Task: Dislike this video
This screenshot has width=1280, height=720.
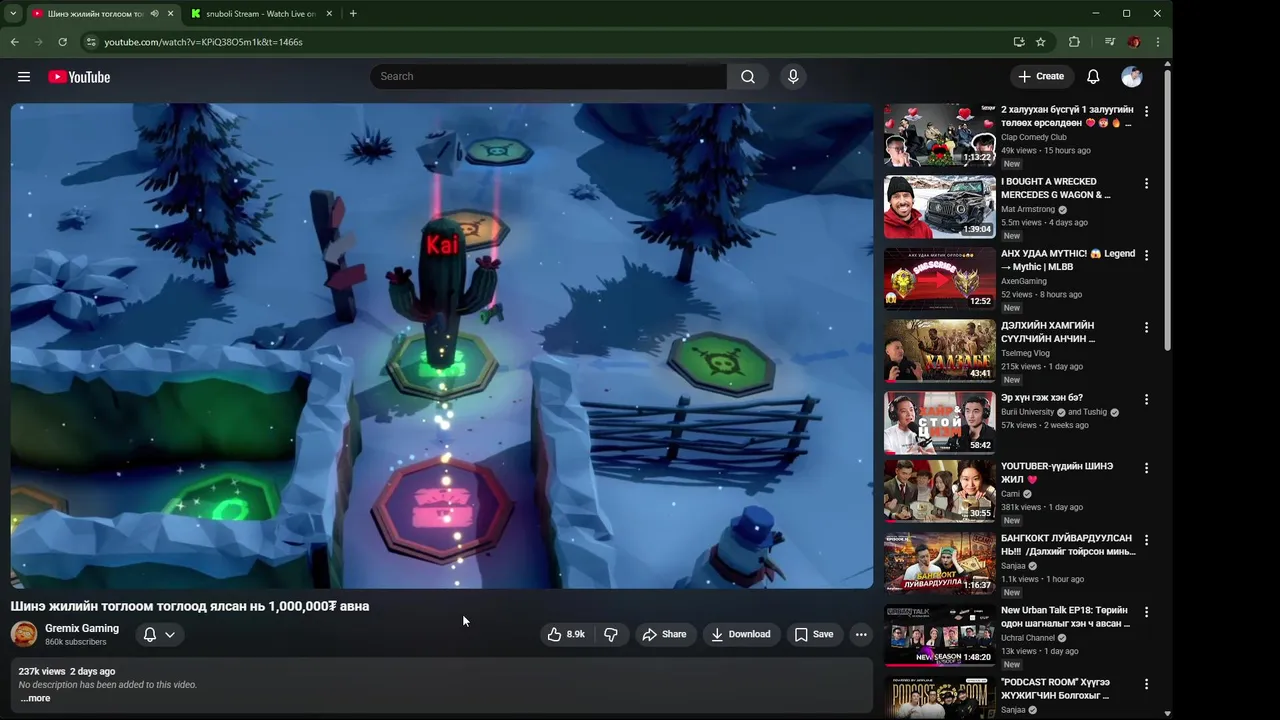Action: point(611,634)
